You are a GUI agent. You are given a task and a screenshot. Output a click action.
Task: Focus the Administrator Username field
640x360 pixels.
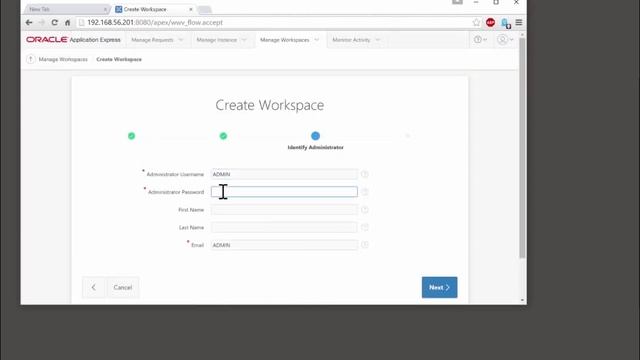click(284, 174)
